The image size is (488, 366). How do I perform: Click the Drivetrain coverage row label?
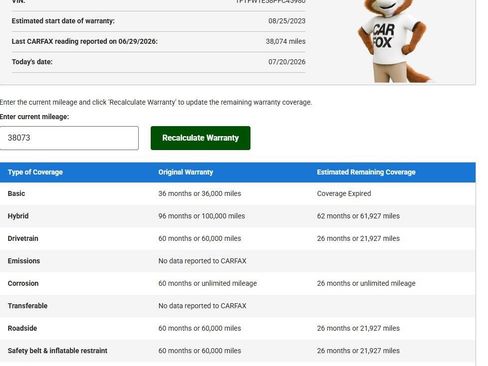click(23, 238)
